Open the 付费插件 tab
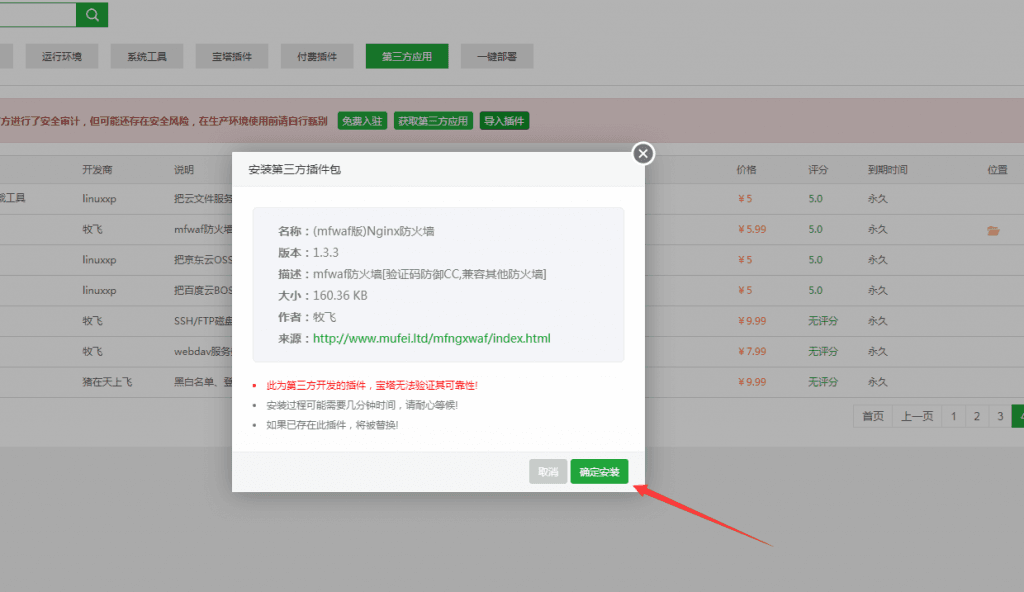This screenshot has width=1024, height=592. (317, 57)
